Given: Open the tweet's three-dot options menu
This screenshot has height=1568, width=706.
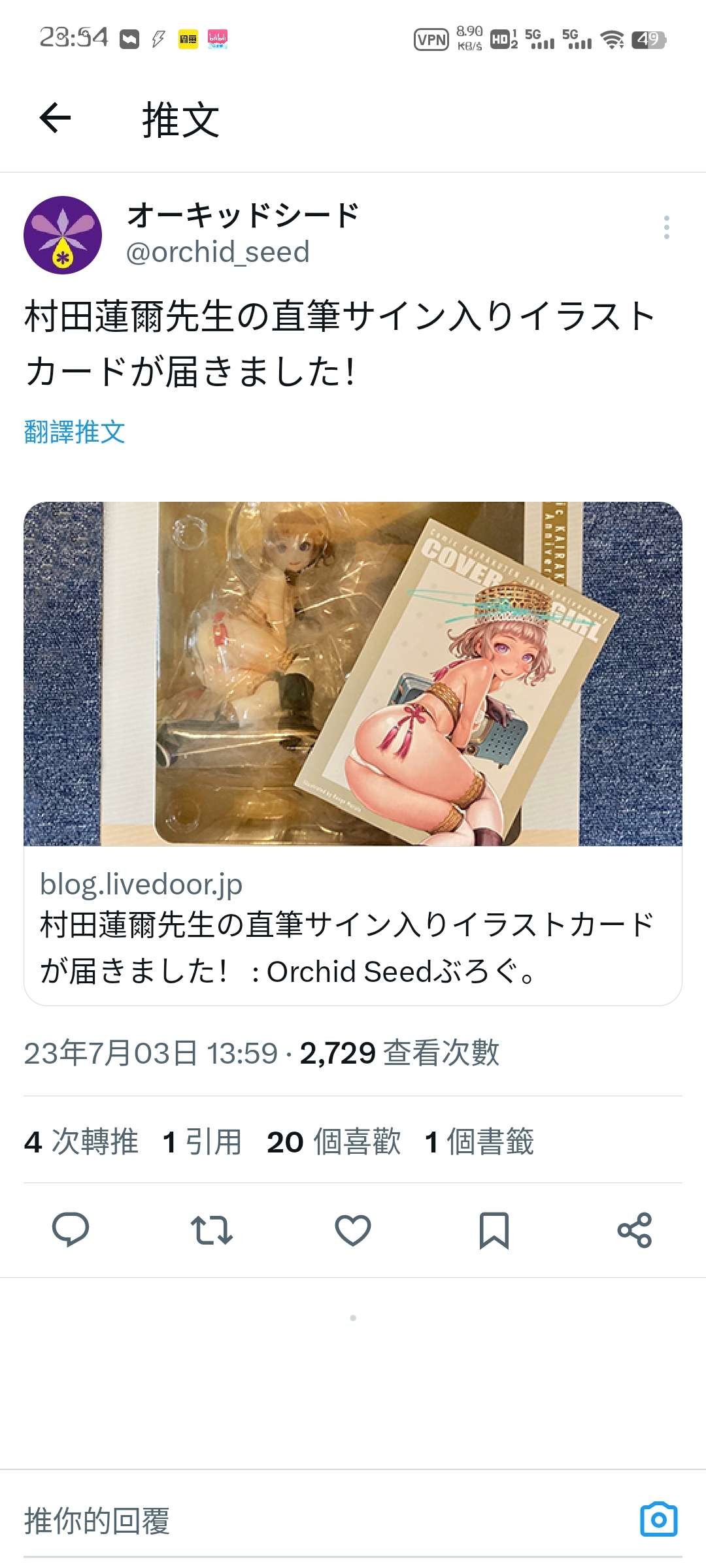Looking at the screenshot, I should coord(666,227).
